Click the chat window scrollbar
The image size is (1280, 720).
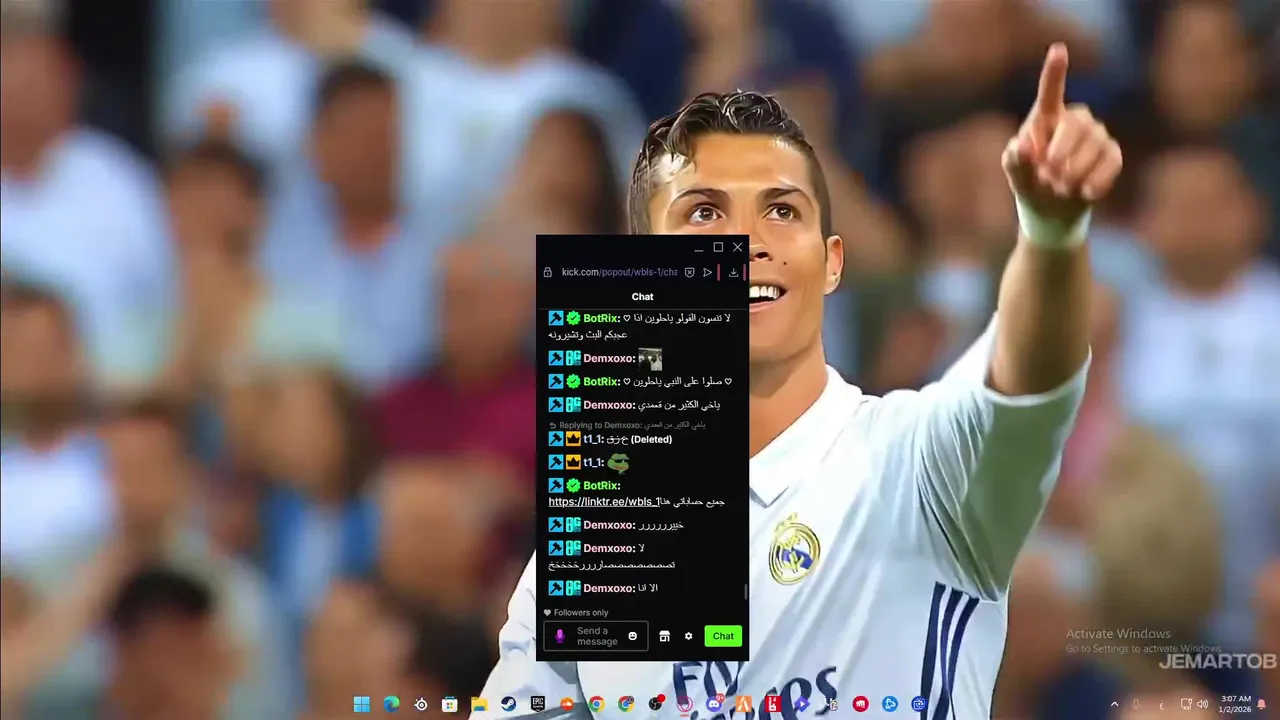click(746, 593)
